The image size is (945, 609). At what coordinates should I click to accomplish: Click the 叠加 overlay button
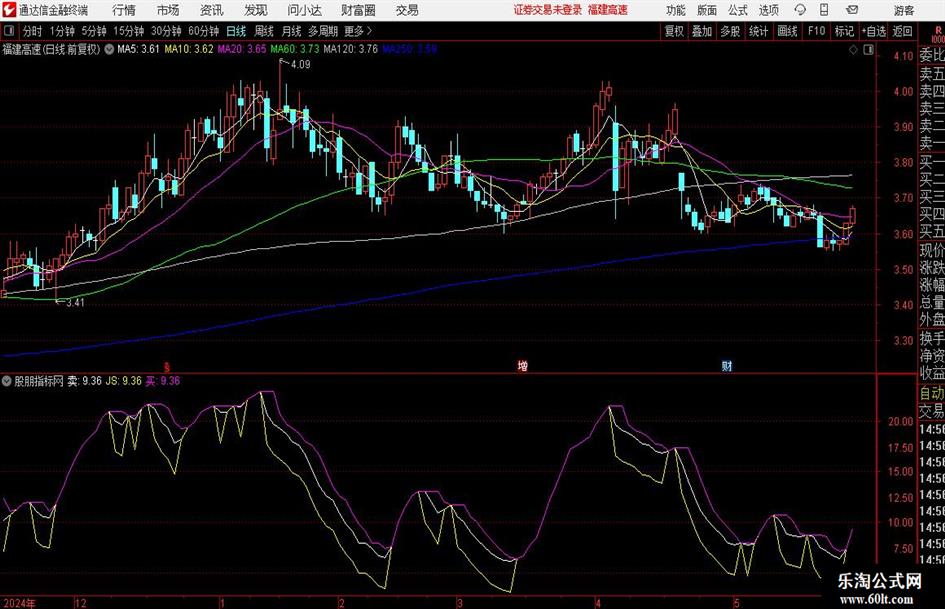[702, 31]
